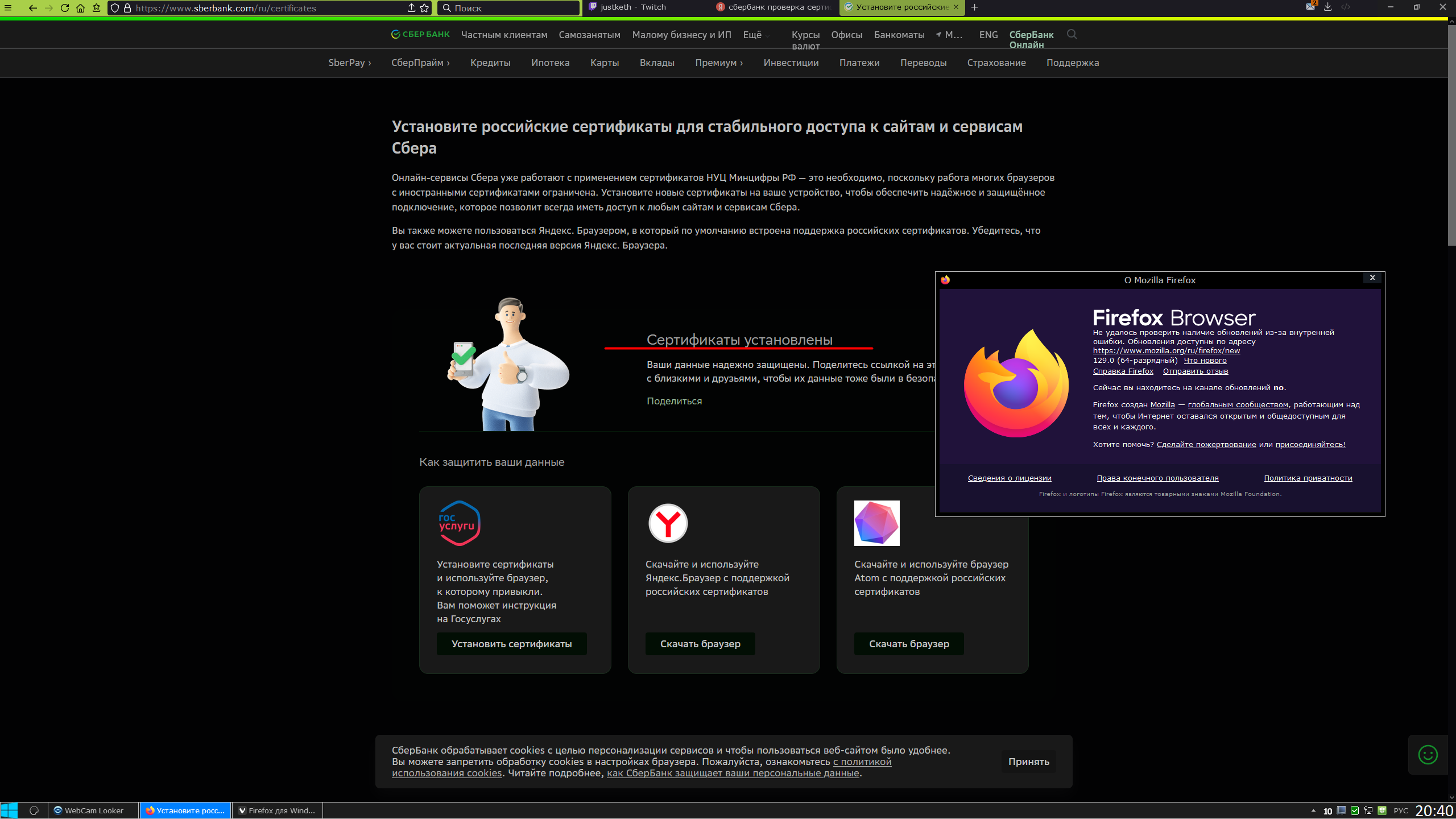Click the Поделиться link
The height and width of the screenshot is (819, 1456).
click(674, 401)
